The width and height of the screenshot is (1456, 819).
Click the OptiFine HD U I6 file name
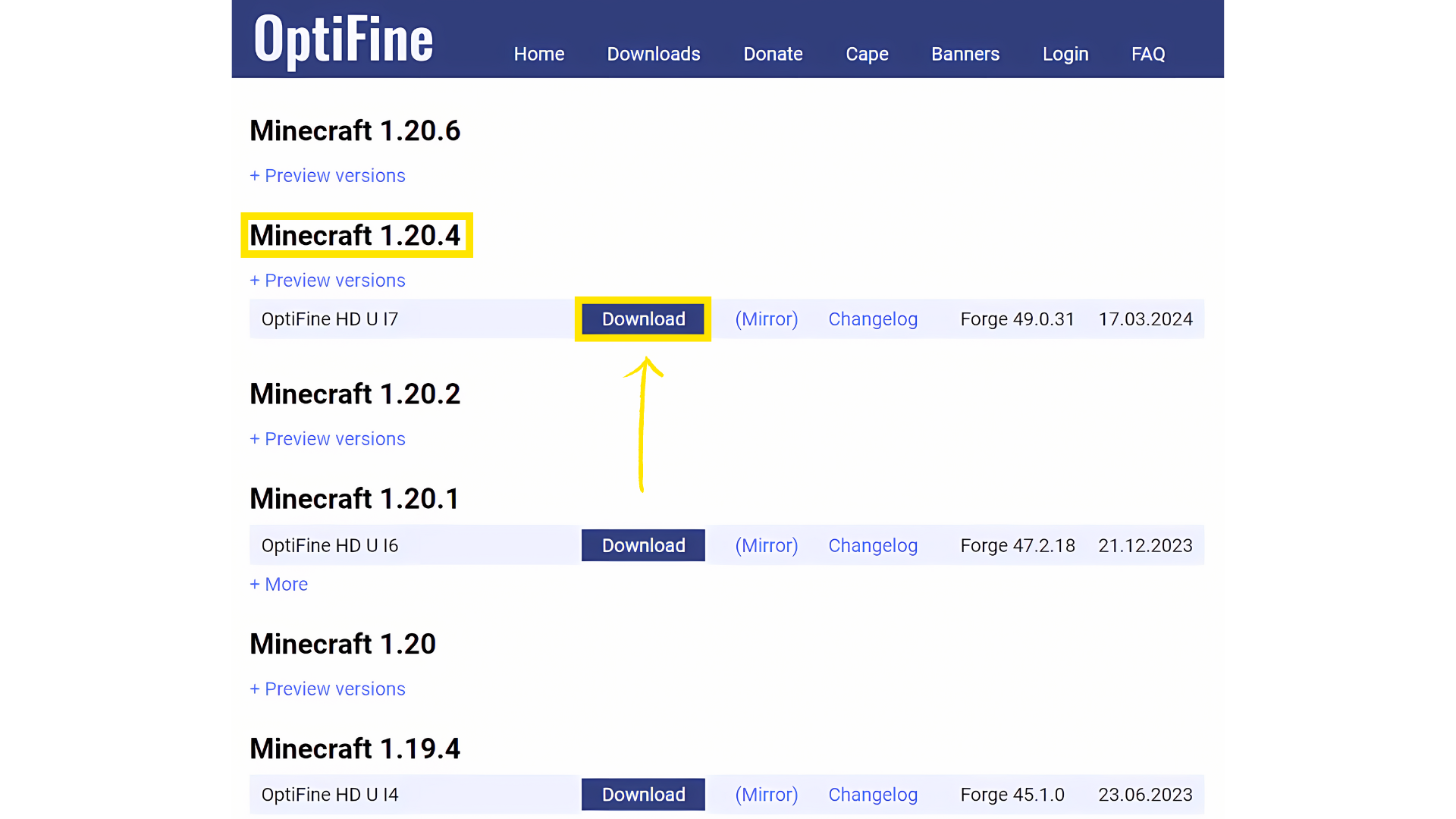tap(330, 545)
